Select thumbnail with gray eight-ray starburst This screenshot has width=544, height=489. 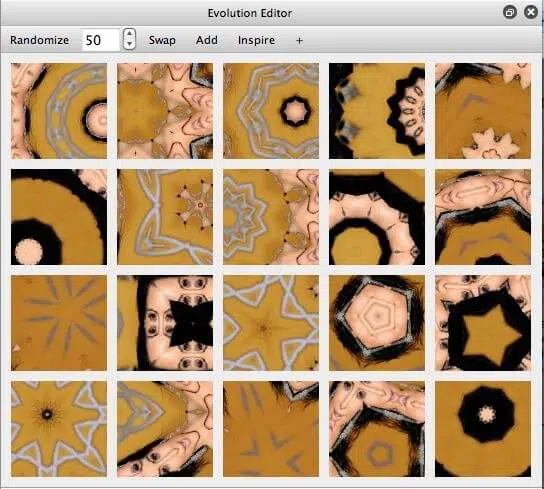coord(59,323)
